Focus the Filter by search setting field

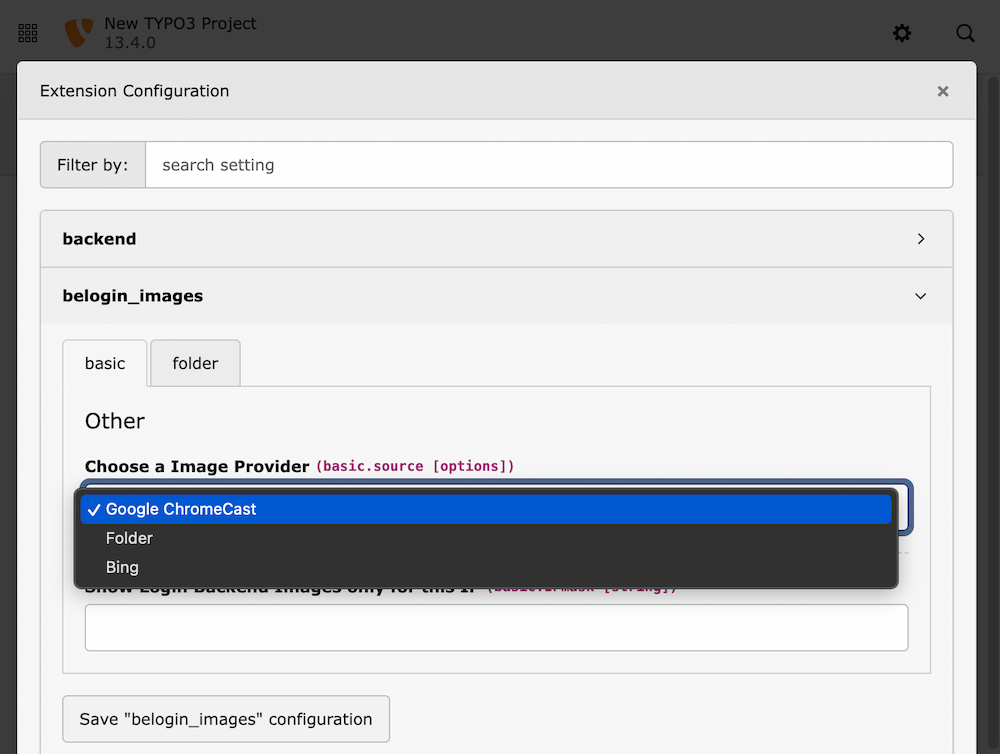[x=549, y=165]
